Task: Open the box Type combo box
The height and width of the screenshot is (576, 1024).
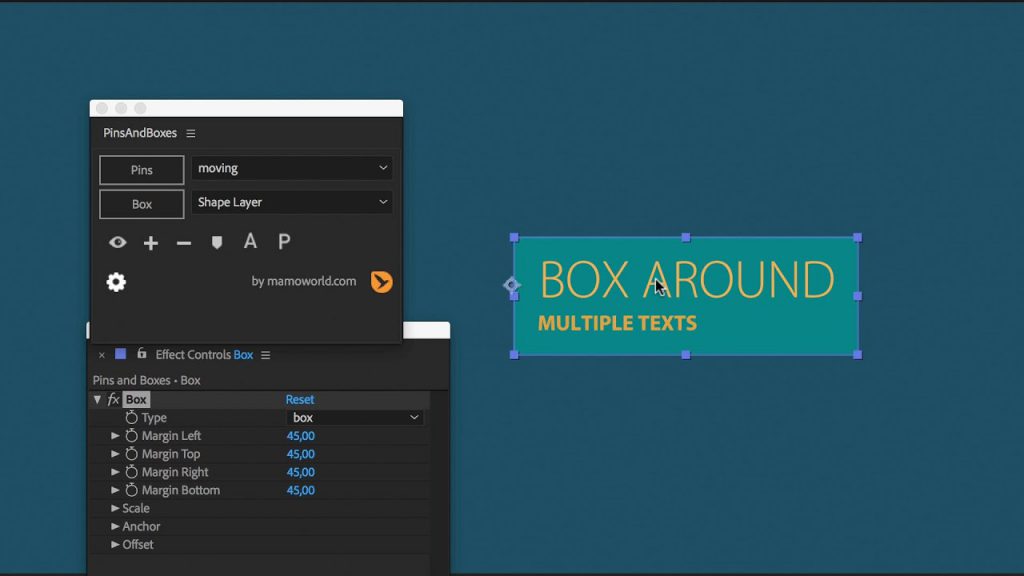Action: click(x=355, y=417)
